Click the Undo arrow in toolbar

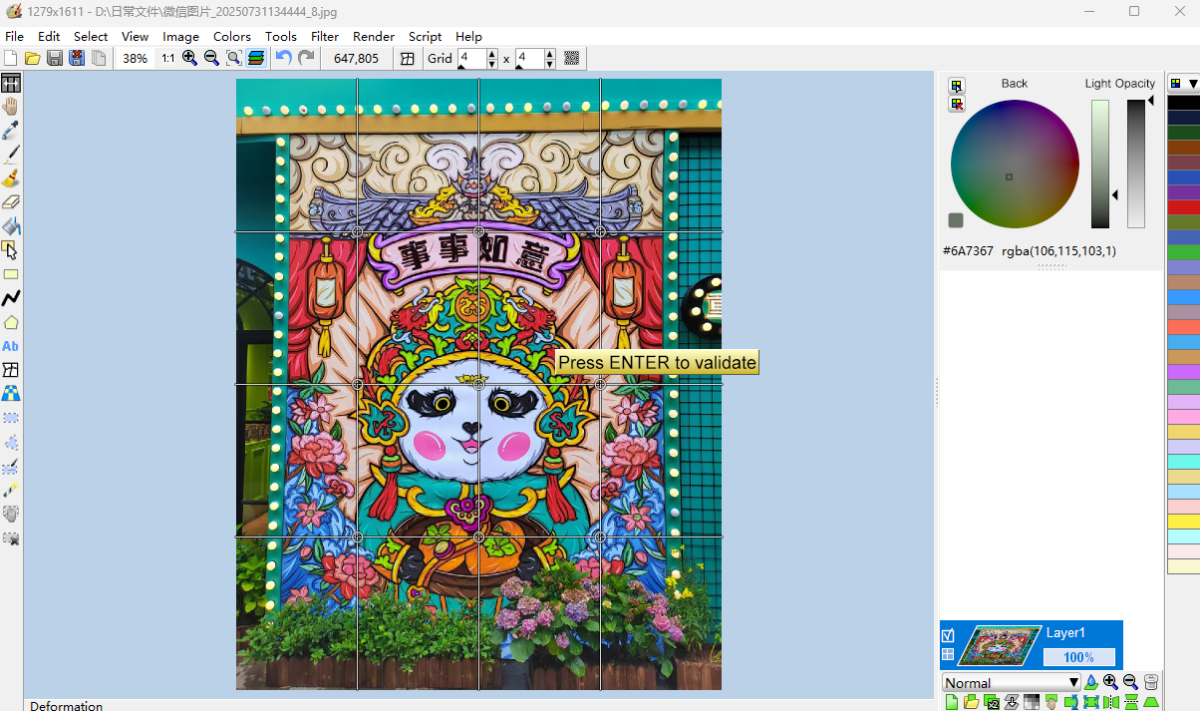284,58
